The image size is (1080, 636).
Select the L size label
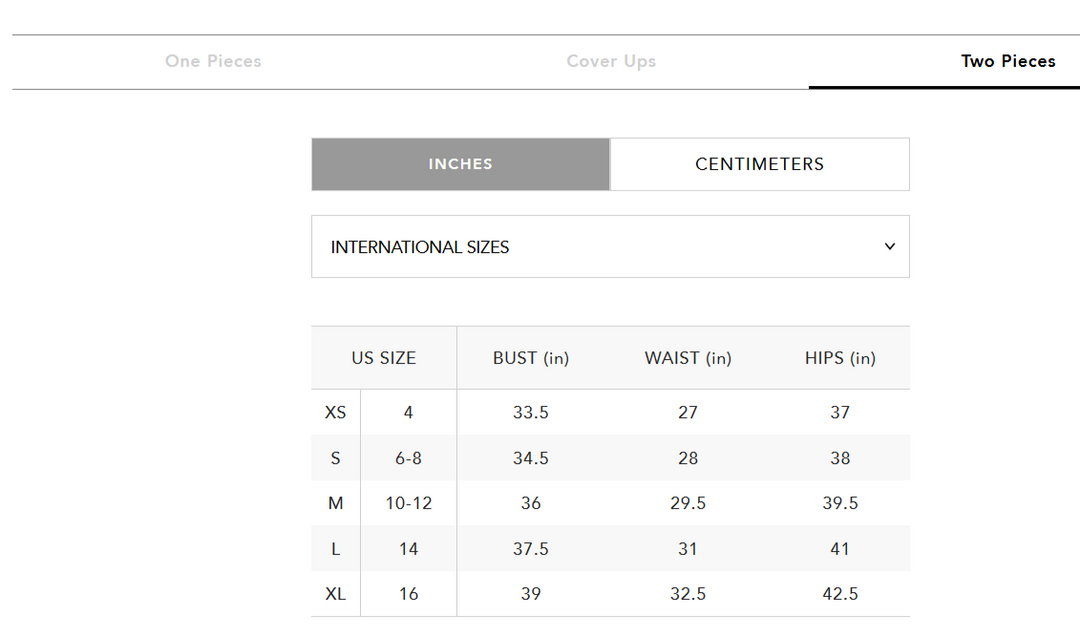click(335, 549)
